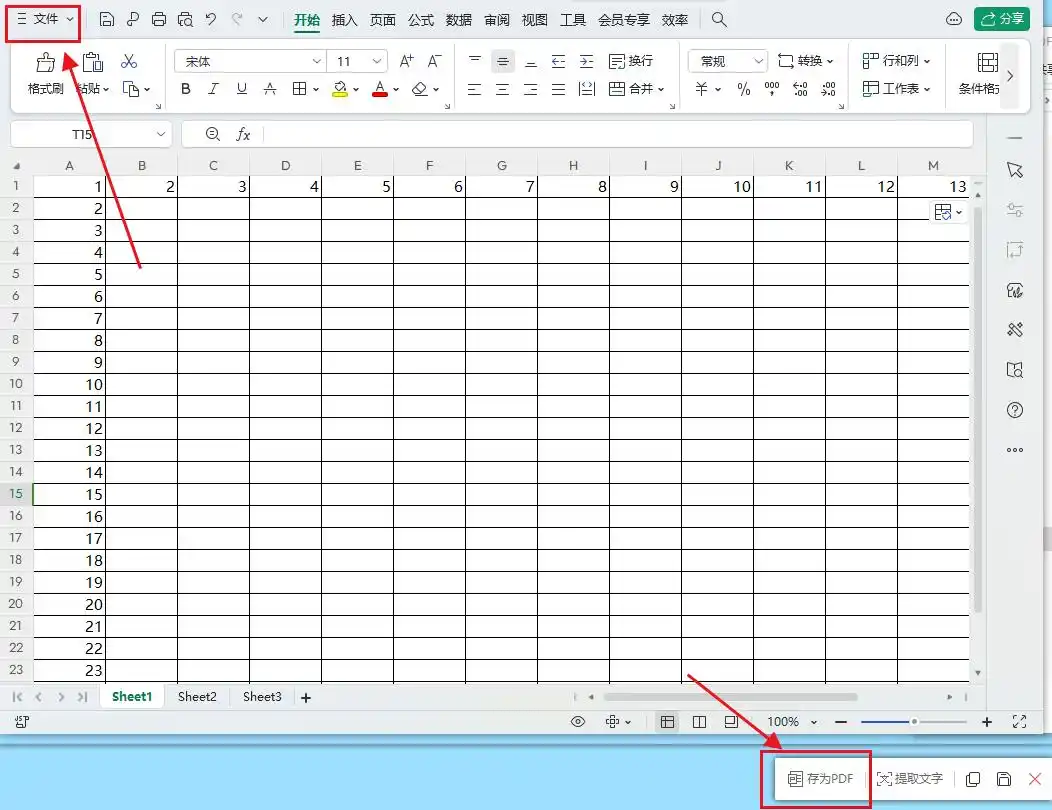Expand quick access toolbar customize arrow

pos(263,19)
